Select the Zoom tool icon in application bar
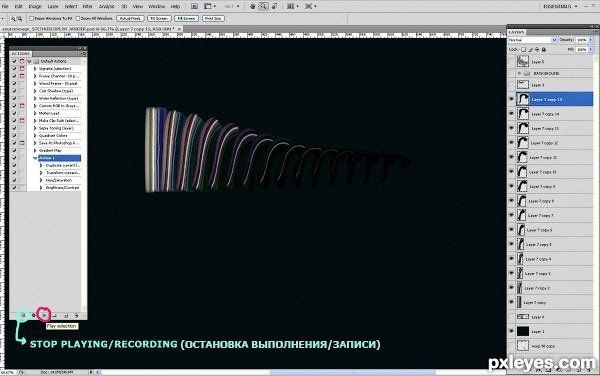 (x=263, y=6)
